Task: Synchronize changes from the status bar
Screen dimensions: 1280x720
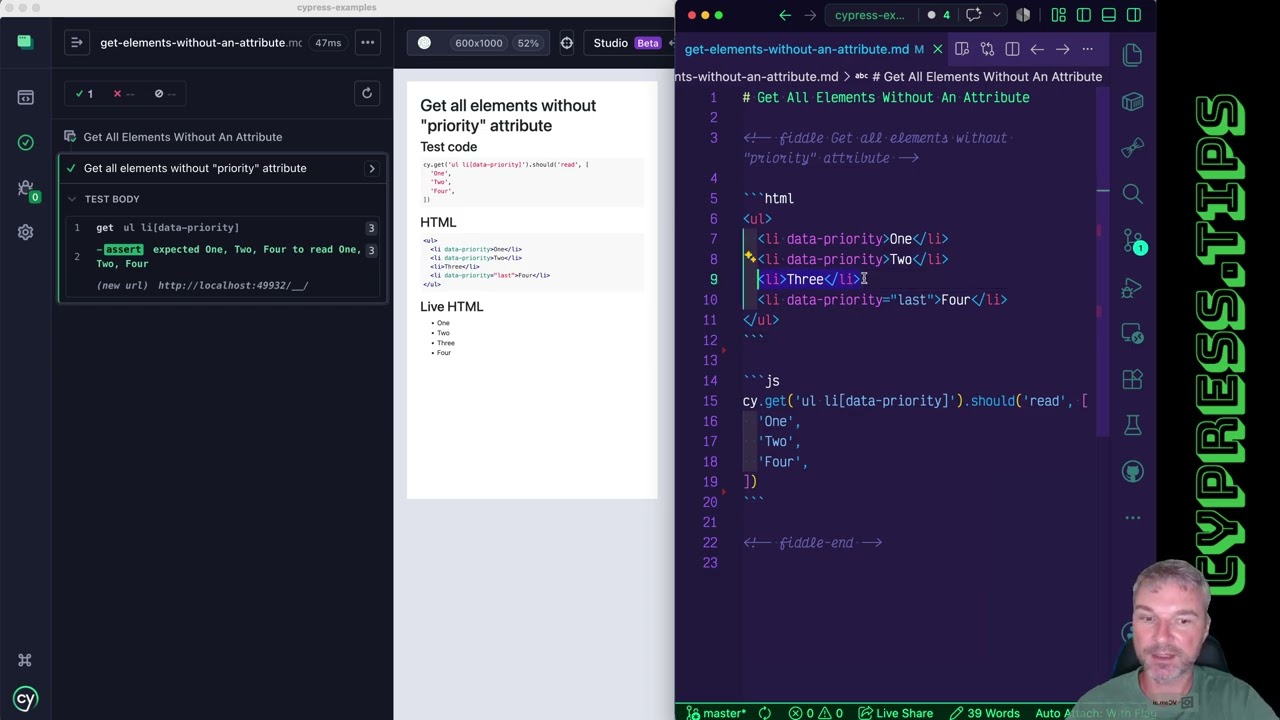Action: pos(764,713)
